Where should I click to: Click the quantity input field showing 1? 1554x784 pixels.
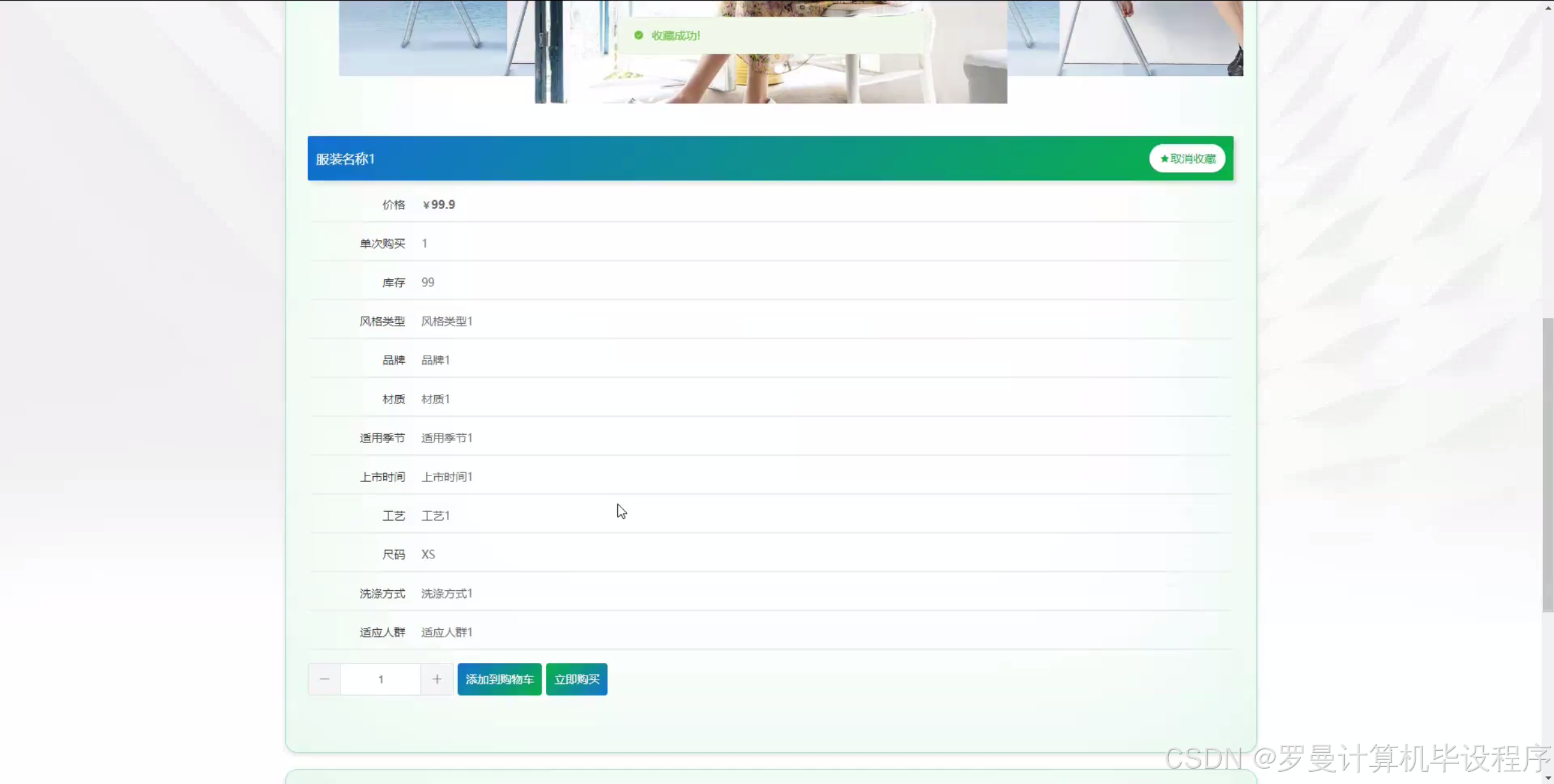click(381, 679)
